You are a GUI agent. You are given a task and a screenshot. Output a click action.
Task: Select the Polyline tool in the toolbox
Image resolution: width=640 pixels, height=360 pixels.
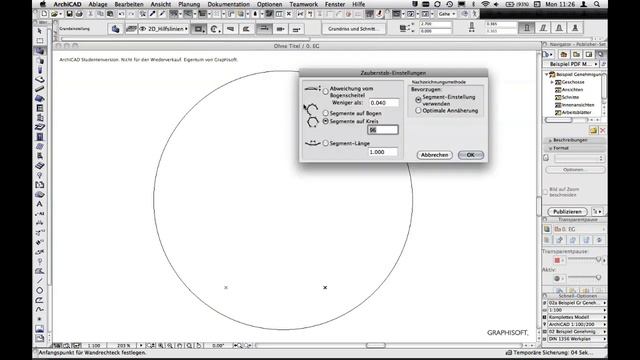[x=40, y=300]
